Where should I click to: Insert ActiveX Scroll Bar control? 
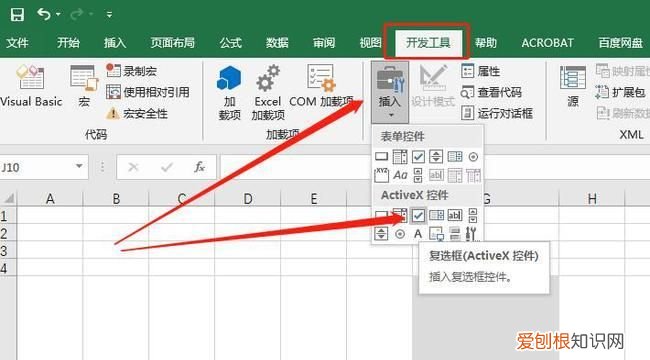click(473, 215)
